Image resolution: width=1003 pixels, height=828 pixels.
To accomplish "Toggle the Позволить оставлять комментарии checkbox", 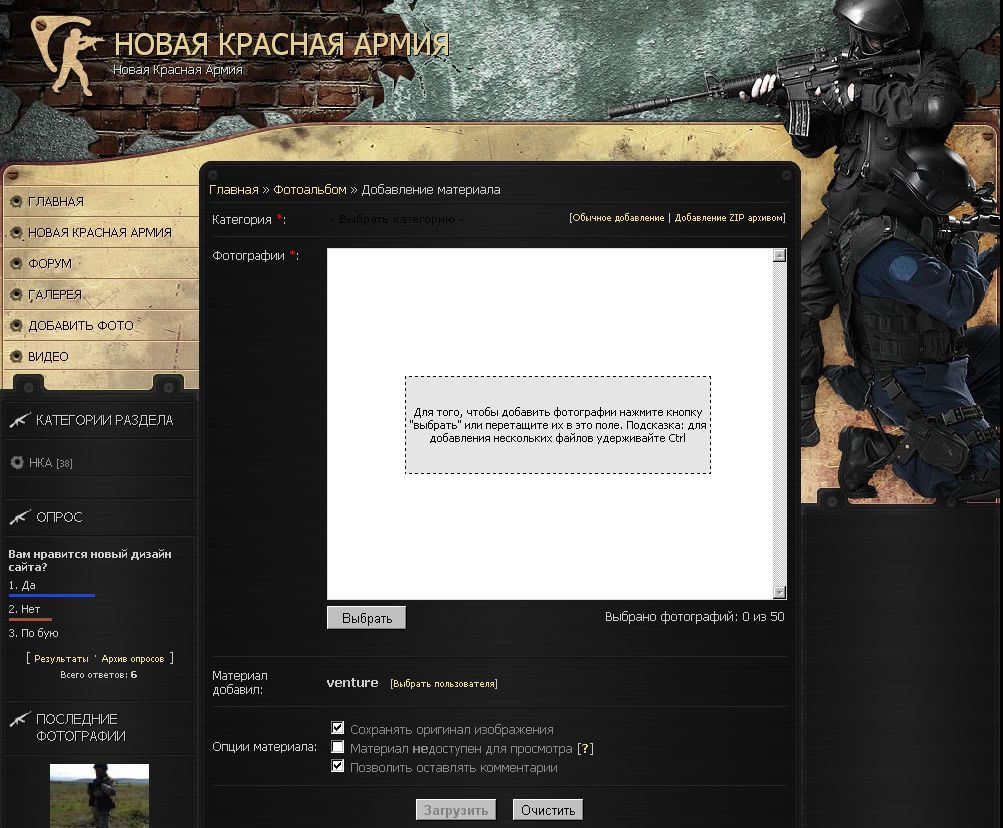I will tap(338, 766).
